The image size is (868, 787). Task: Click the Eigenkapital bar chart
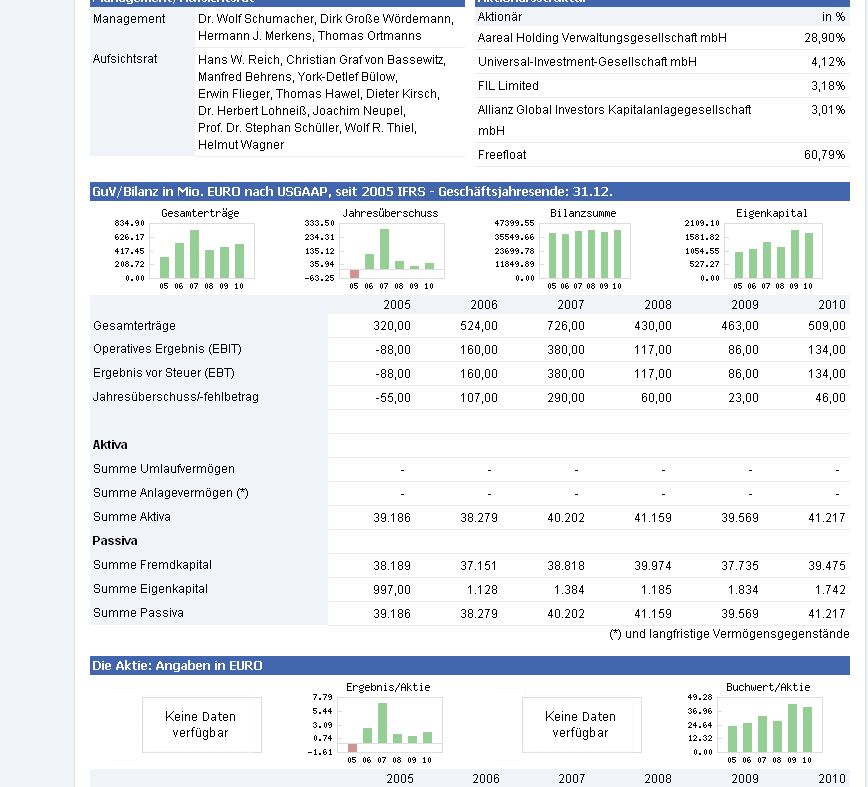click(x=754, y=249)
